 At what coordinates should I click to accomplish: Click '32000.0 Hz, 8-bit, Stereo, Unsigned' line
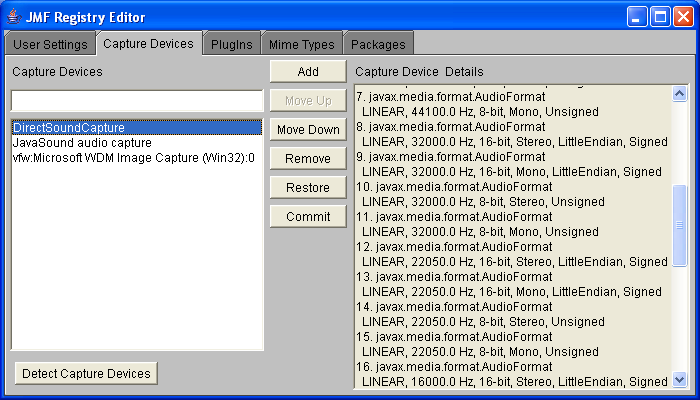point(483,202)
